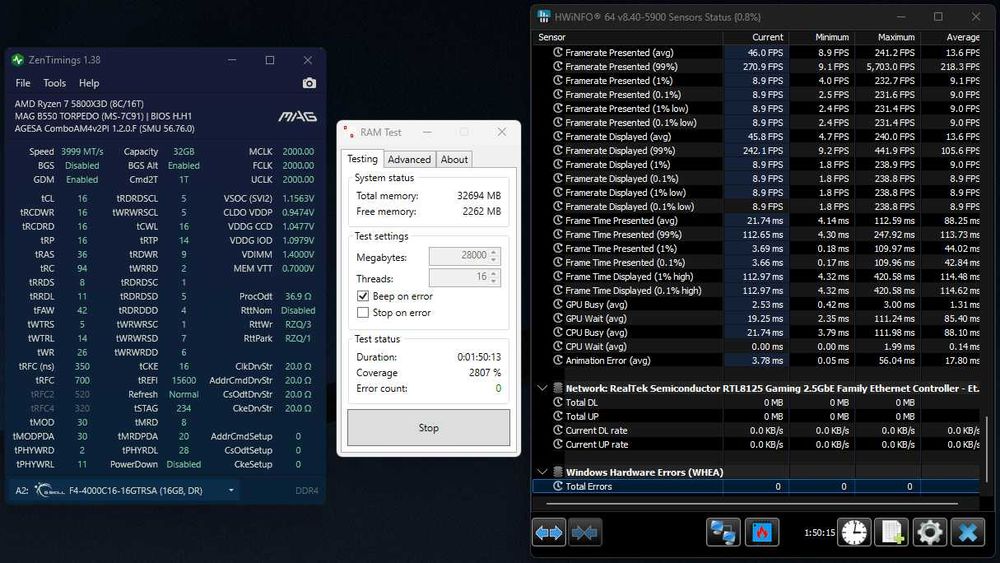Viewport: 1000px width, 563px height.
Task: Click HWiNFO collapse columns arrows icon
Action: pos(584,532)
